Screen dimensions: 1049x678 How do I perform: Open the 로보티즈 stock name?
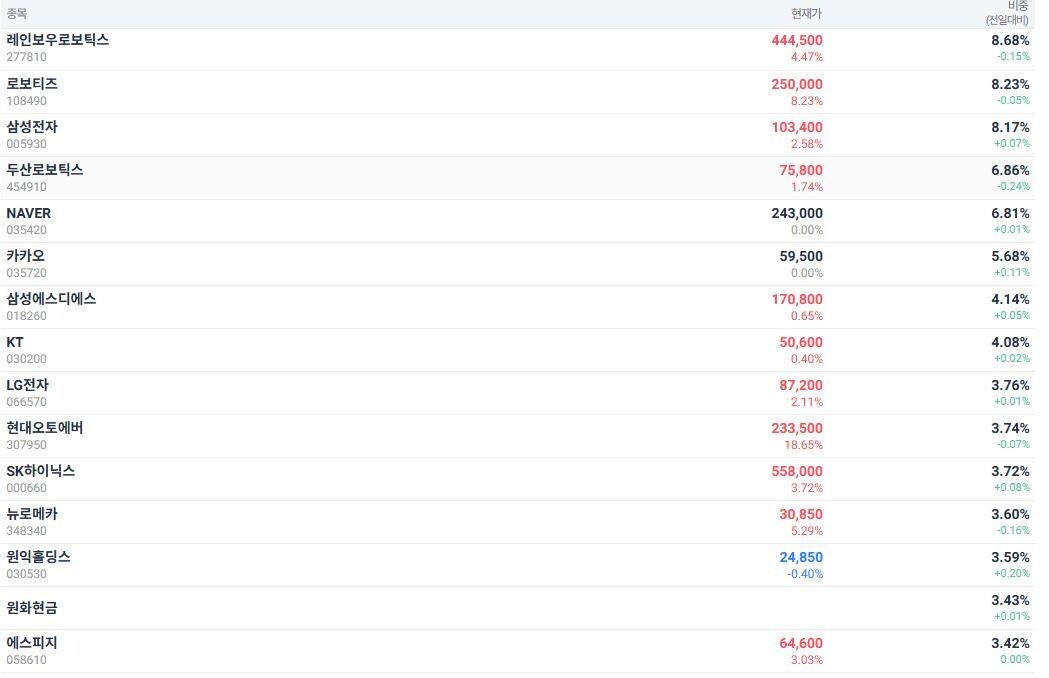click(x=32, y=84)
